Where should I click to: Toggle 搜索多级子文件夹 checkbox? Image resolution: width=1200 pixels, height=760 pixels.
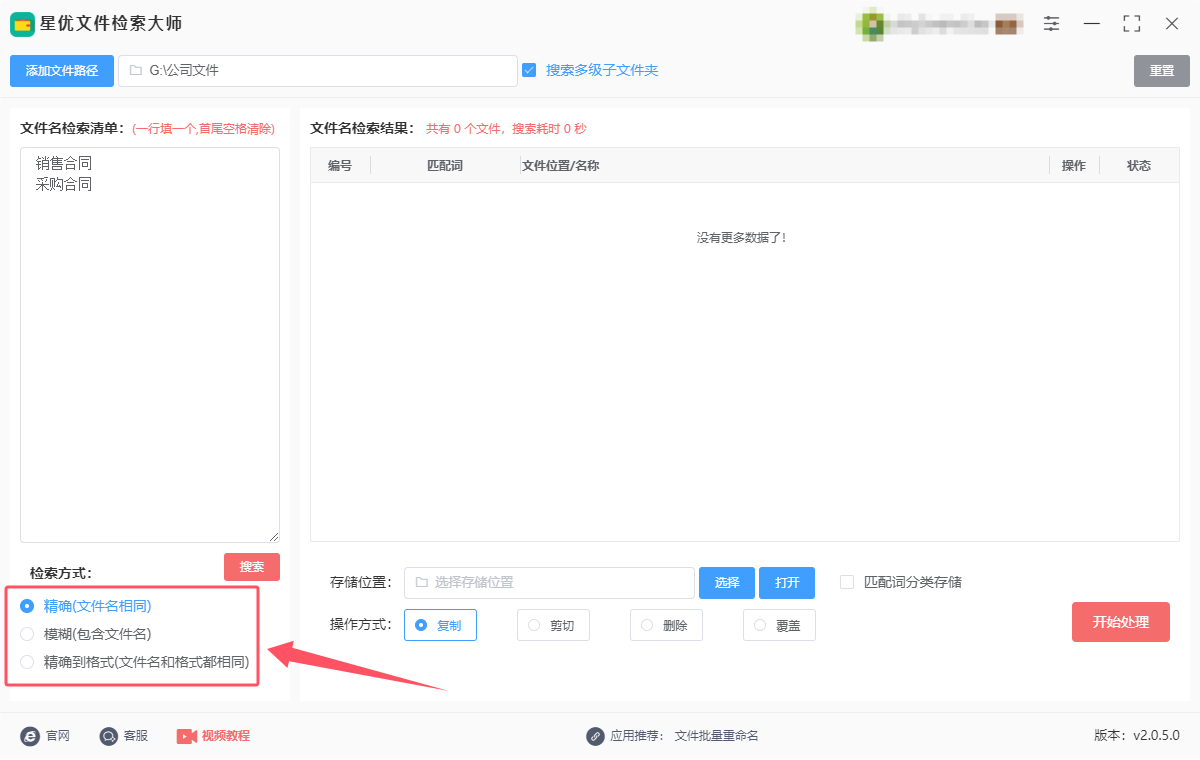point(529,70)
